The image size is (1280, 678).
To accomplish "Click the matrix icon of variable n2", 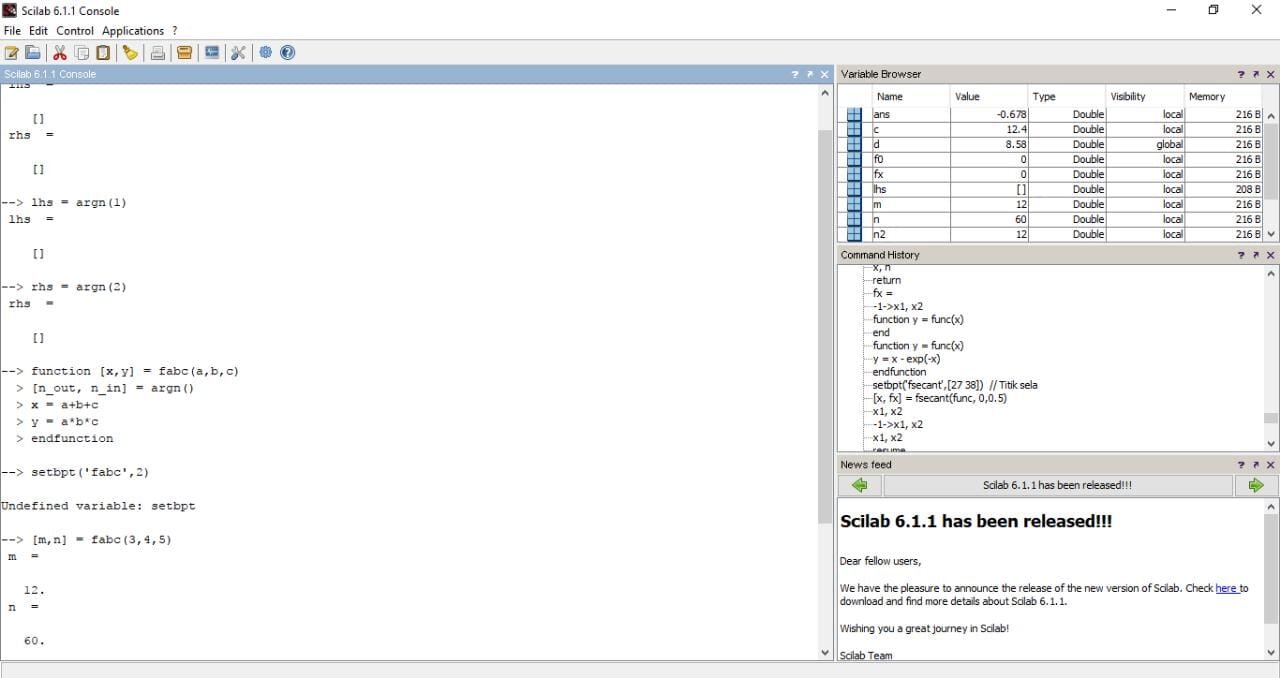I will point(854,234).
